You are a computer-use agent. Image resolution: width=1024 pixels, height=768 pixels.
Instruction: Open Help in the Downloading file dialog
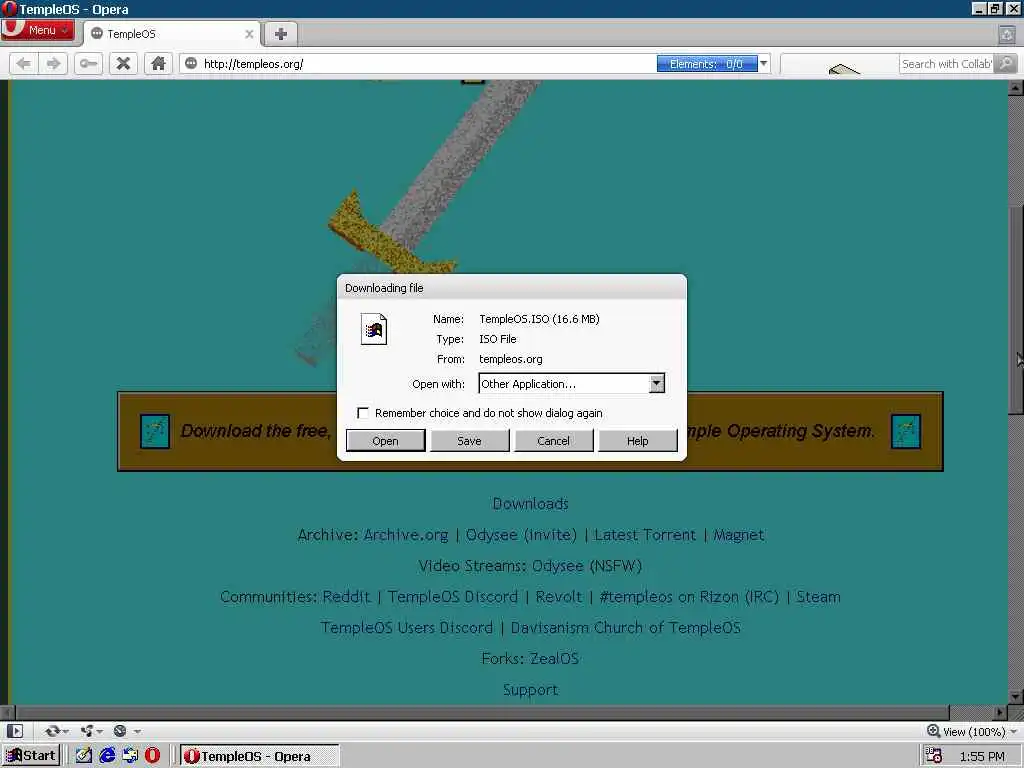(x=637, y=441)
